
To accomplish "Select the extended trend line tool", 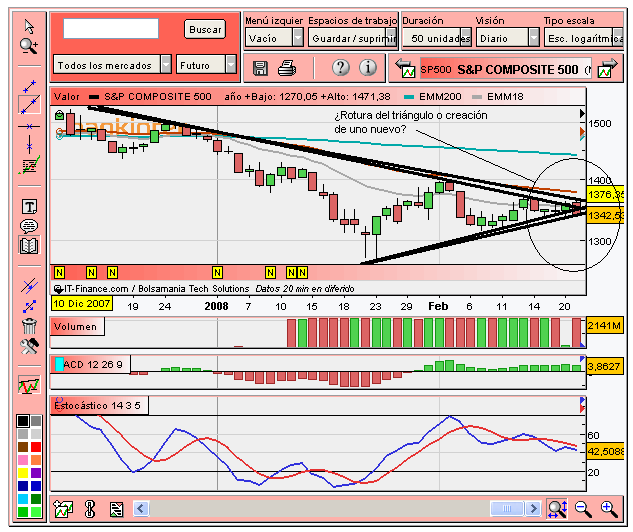I will point(29,105).
